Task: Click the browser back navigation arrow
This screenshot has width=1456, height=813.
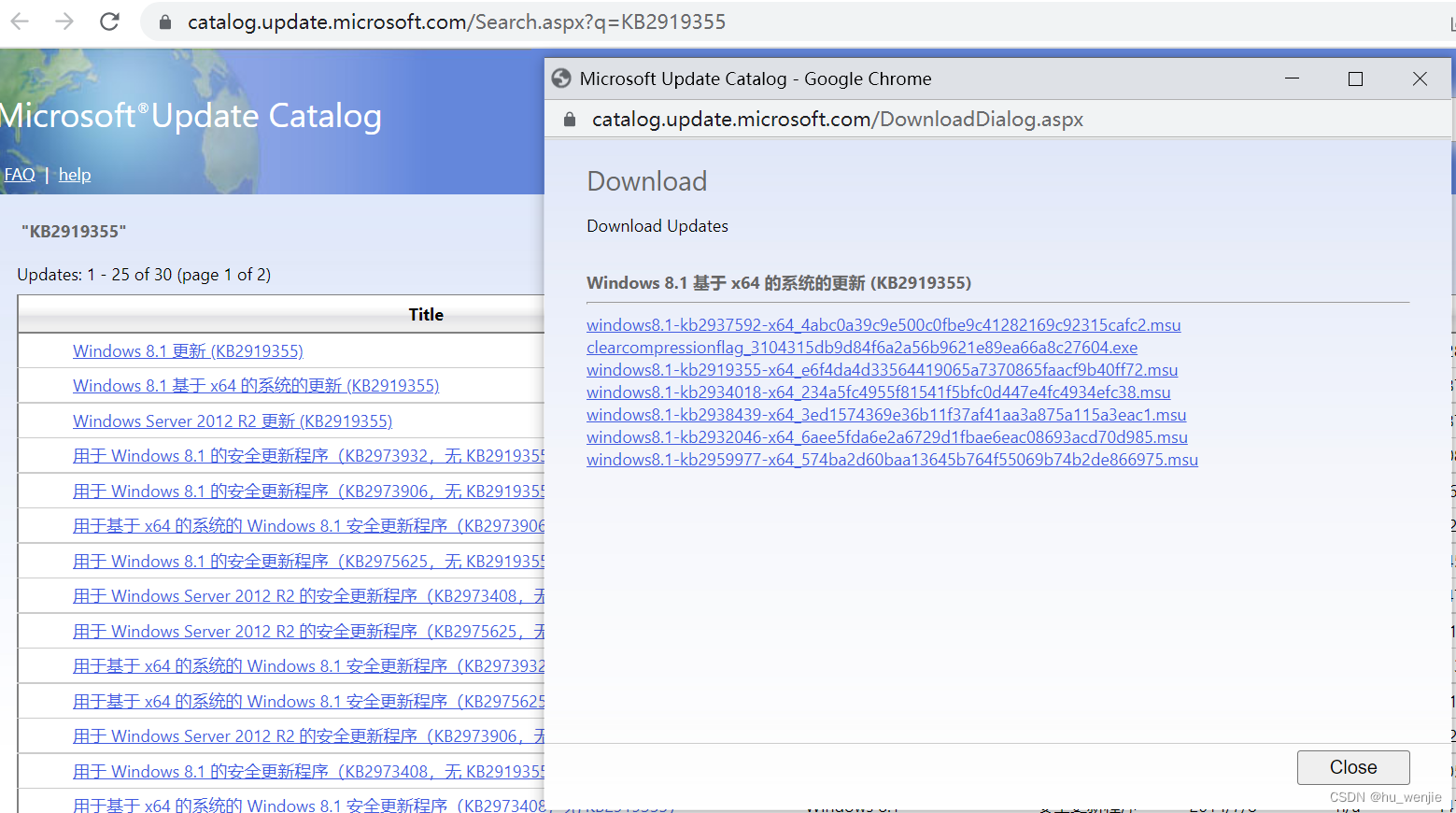Action: click(20, 21)
